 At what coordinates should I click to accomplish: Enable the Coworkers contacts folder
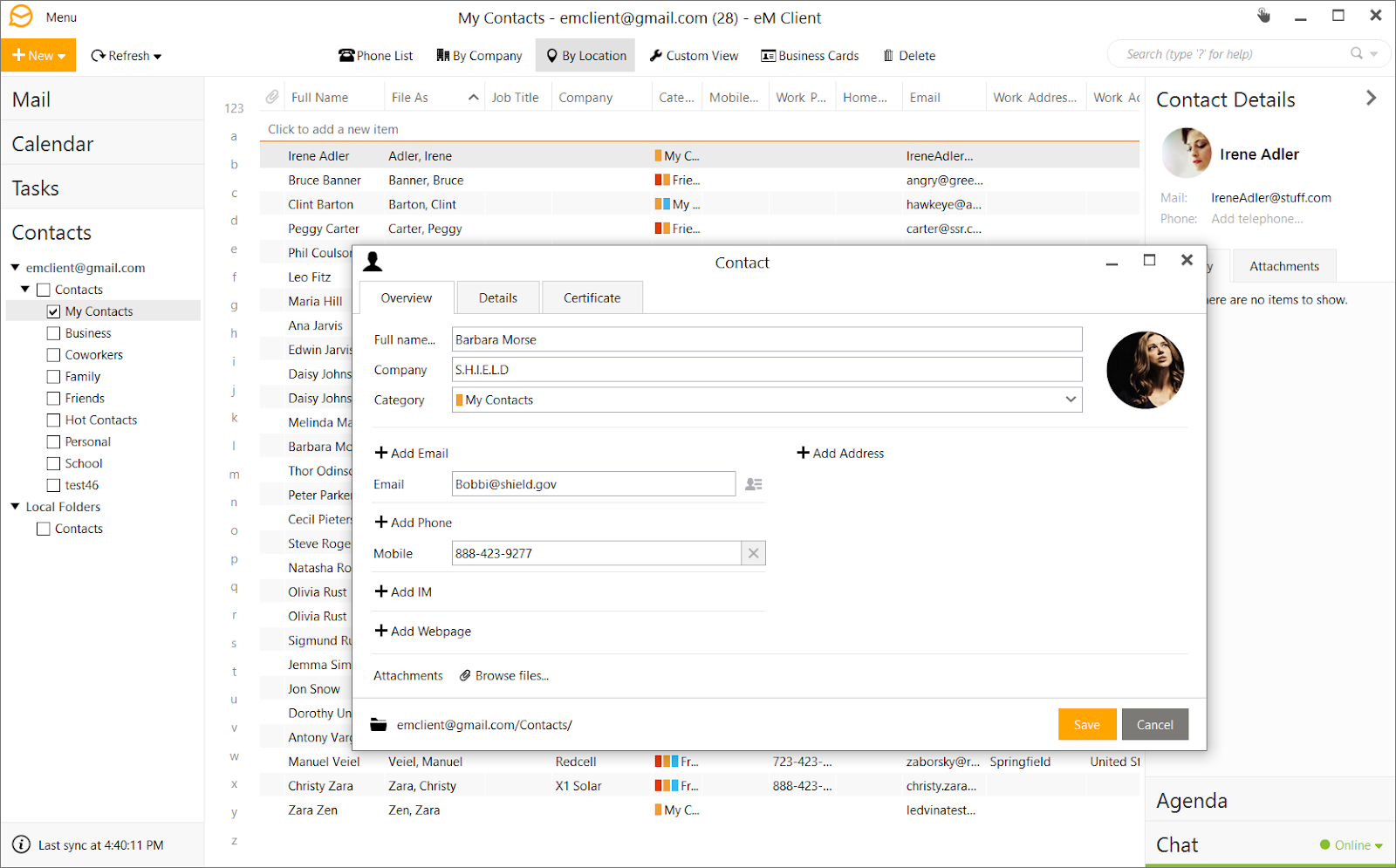pos(53,354)
